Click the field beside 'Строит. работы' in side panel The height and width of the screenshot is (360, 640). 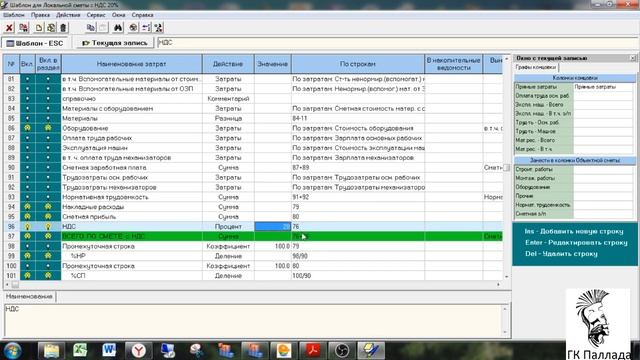[x=604, y=169]
